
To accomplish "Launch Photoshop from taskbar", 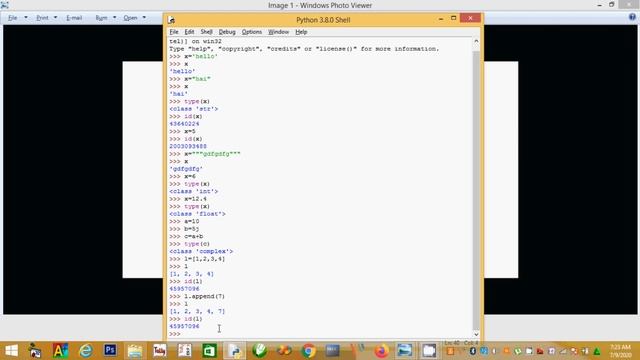I will click(x=110, y=350).
